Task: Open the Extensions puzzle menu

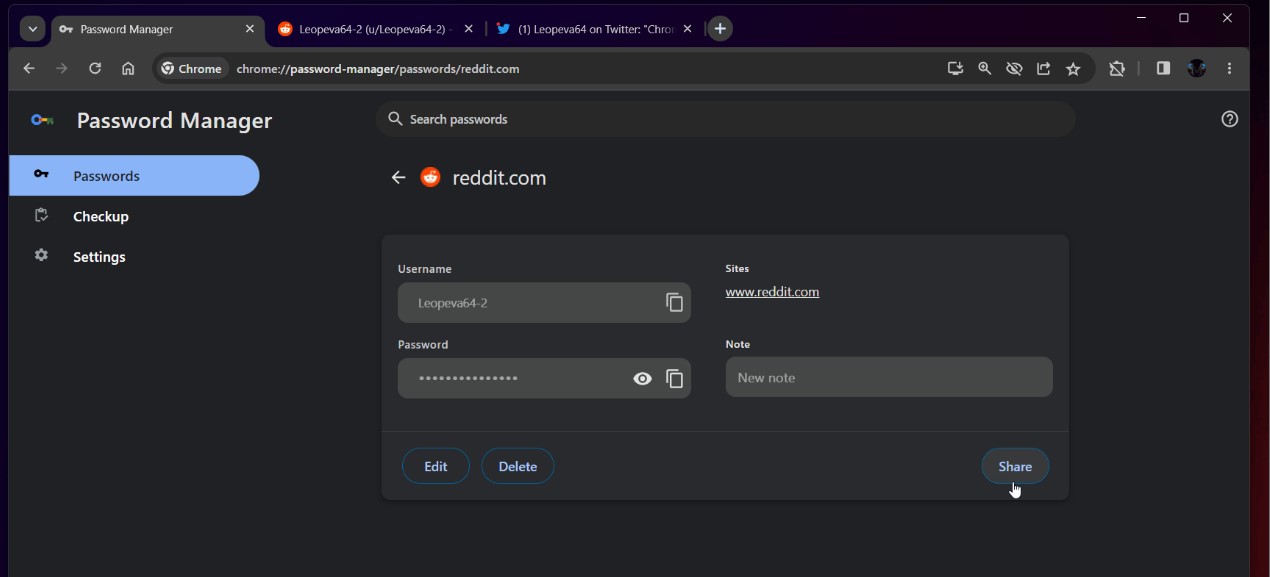Action: (1117, 69)
